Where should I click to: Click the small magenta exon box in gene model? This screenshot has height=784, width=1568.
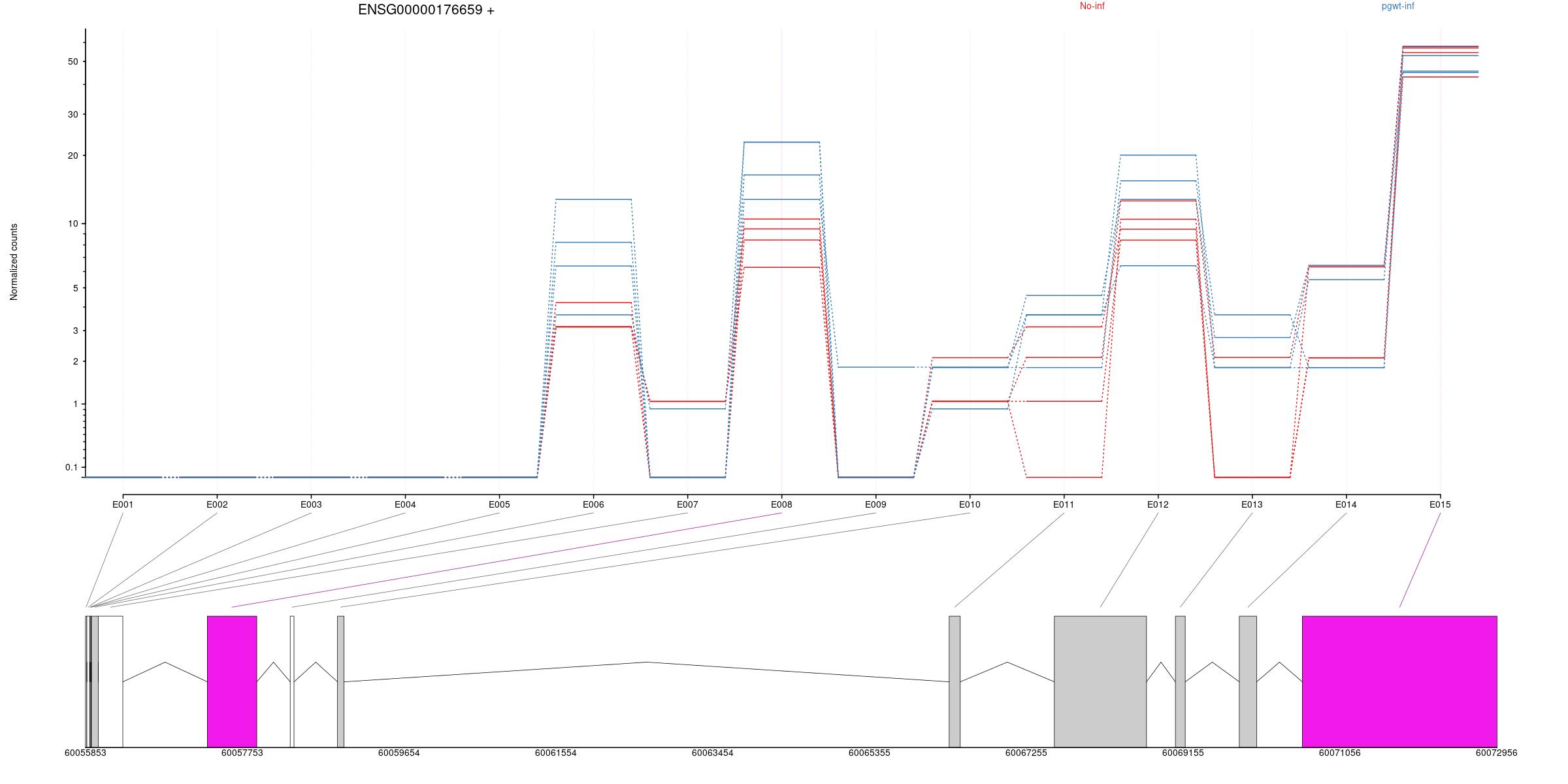point(232,681)
